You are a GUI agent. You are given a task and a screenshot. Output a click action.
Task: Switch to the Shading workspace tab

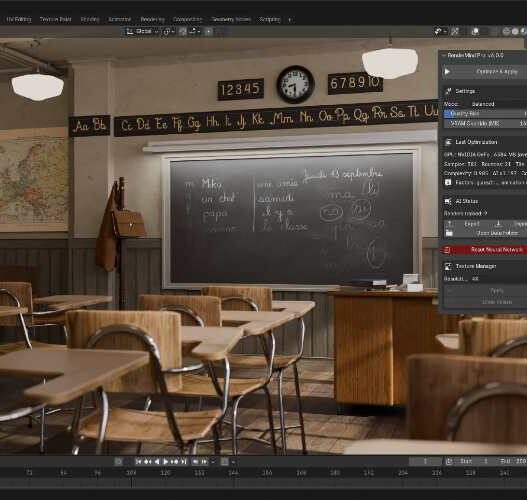pos(90,19)
